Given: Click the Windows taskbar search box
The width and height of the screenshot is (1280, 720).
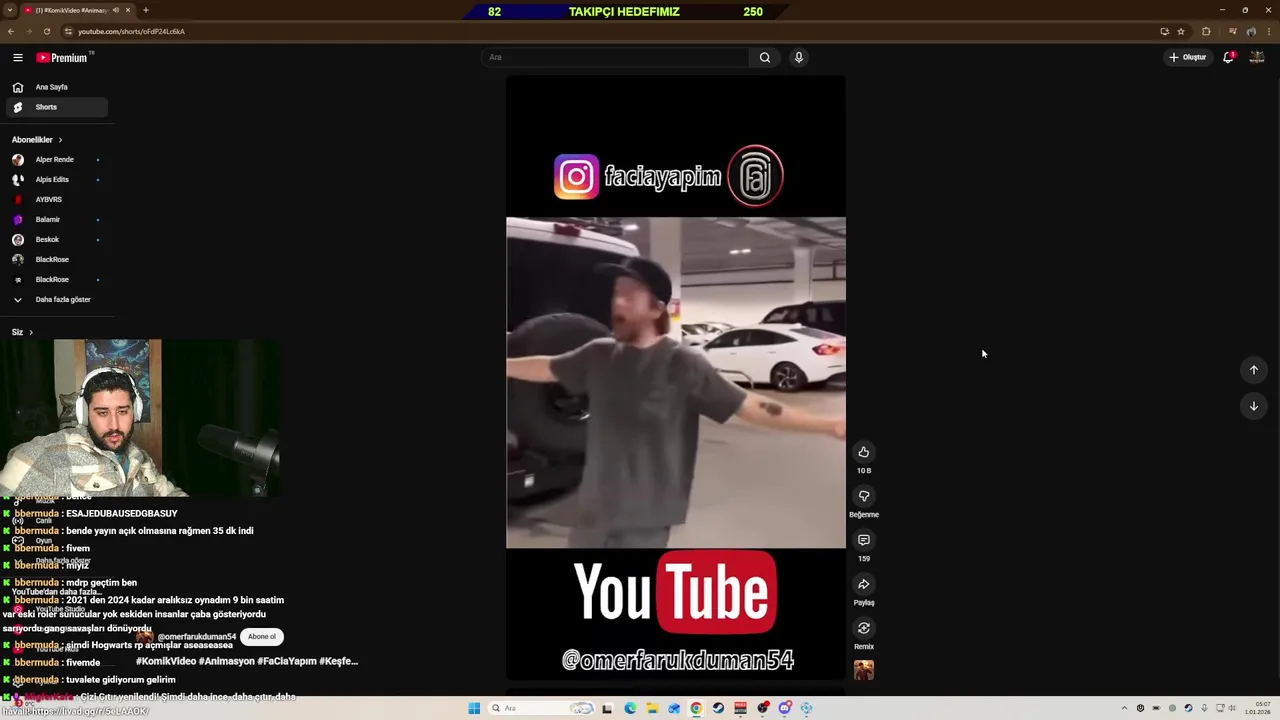Looking at the screenshot, I should 542,708.
